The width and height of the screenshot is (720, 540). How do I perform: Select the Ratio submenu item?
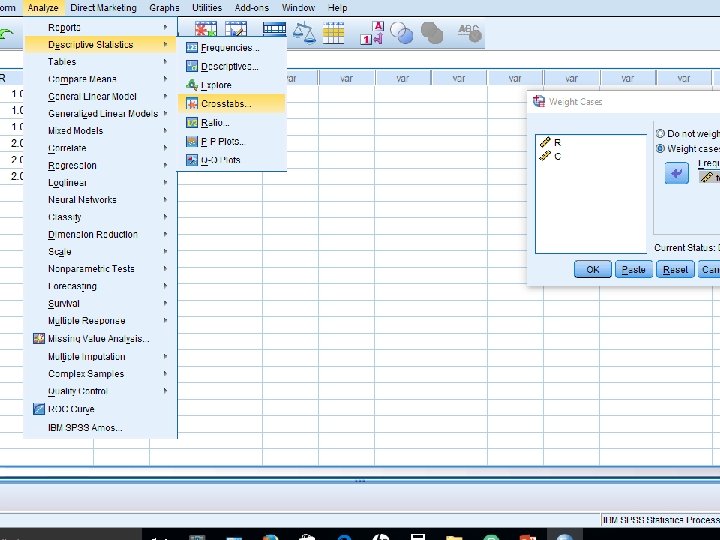click(x=232, y=123)
